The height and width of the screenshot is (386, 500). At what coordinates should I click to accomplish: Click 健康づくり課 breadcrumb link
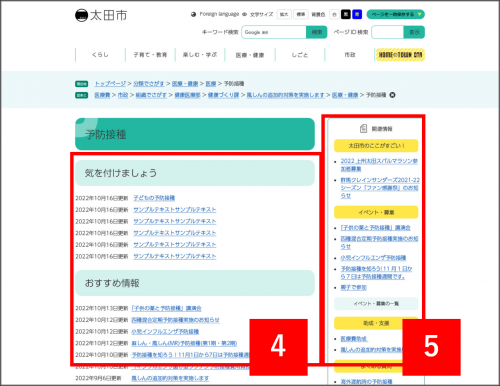pyautogui.click(x=223, y=95)
